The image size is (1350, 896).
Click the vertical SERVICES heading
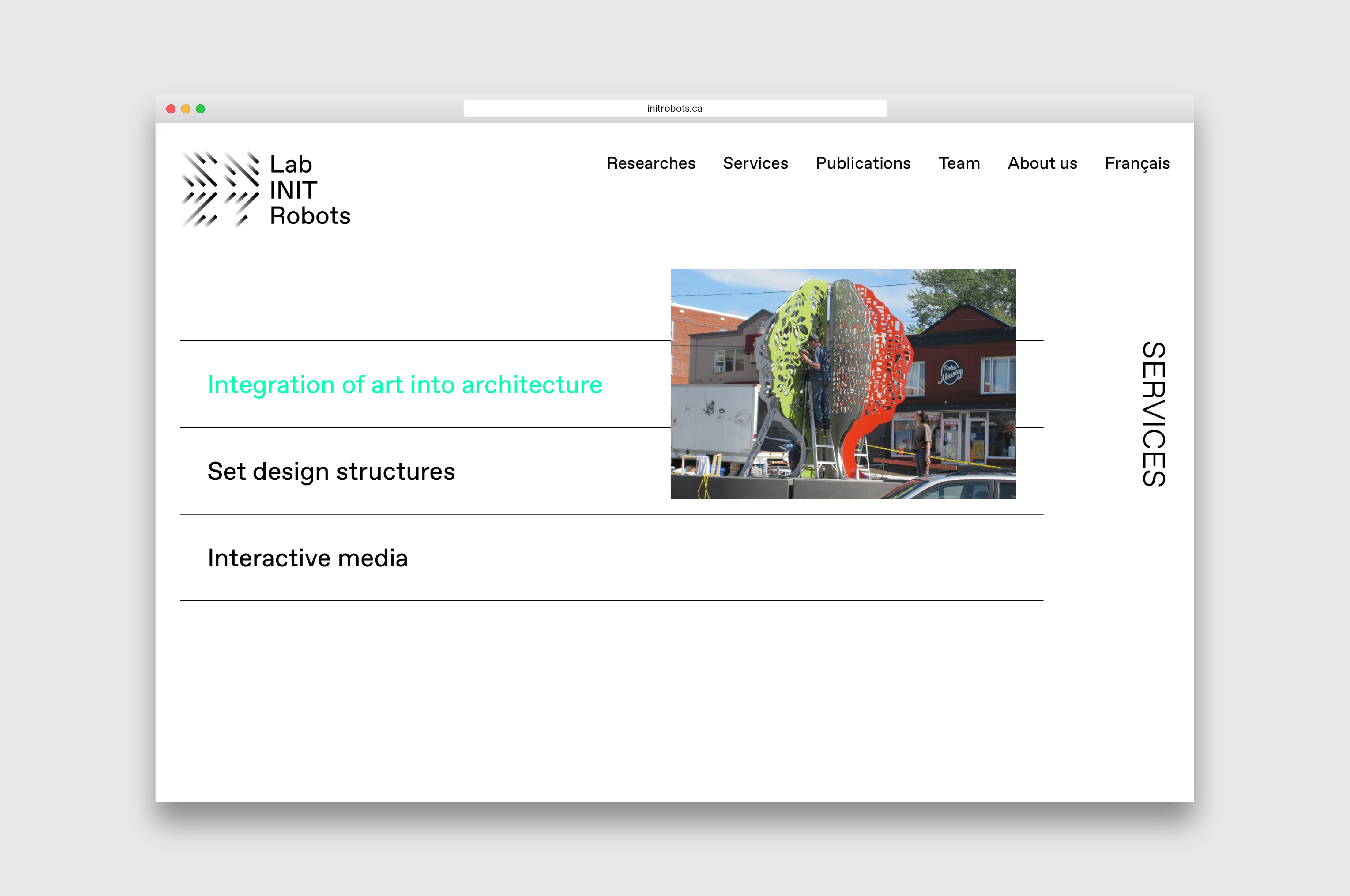coord(1154,414)
